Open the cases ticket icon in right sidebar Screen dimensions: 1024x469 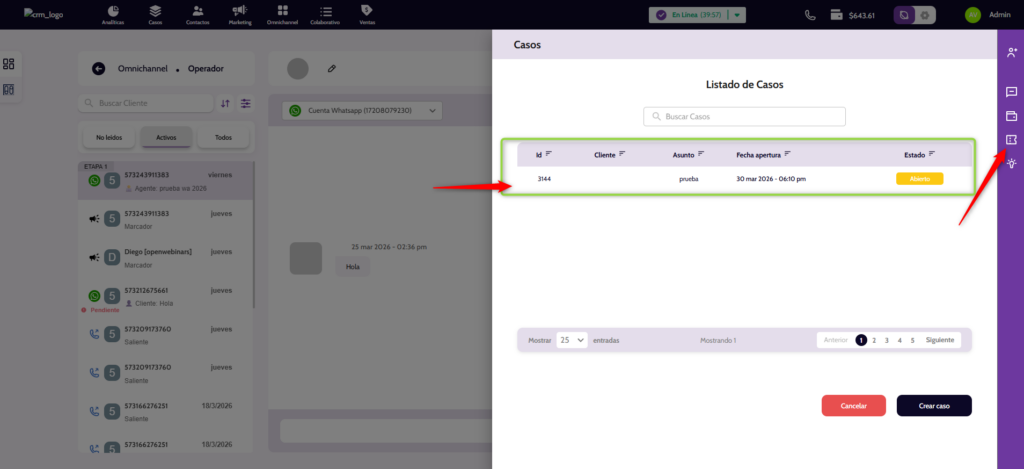coord(1011,139)
